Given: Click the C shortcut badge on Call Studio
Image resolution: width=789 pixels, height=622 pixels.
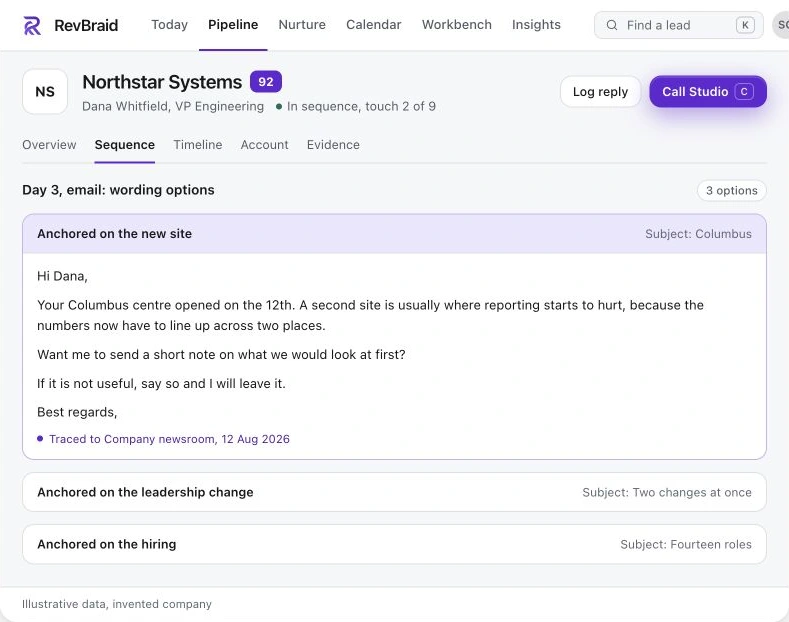Looking at the screenshot, I should pyautogui.click(x=744, y=92).
